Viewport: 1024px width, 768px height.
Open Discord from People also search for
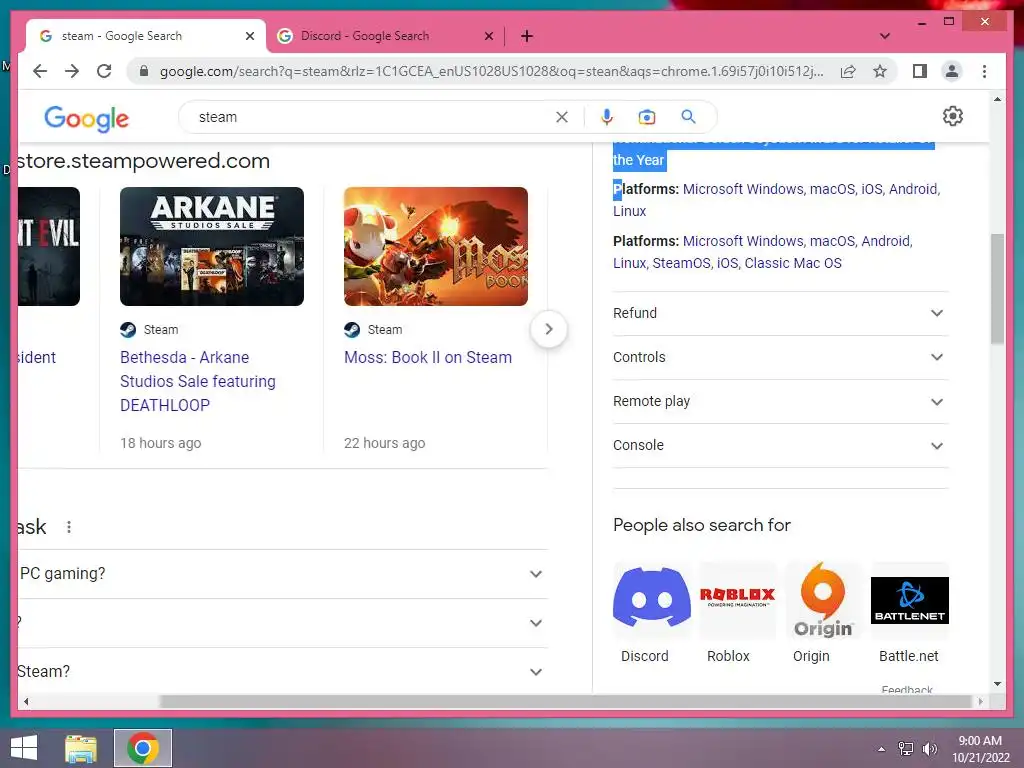[651, 613]
